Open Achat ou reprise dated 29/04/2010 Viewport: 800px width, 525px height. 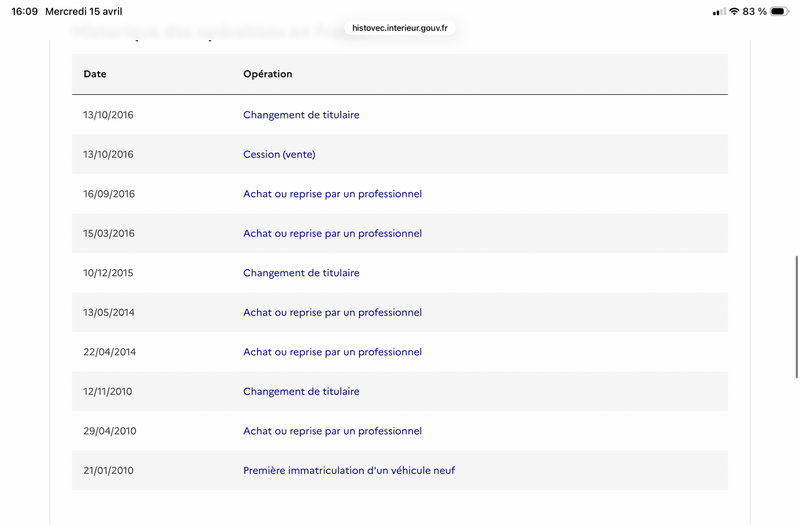332,431
